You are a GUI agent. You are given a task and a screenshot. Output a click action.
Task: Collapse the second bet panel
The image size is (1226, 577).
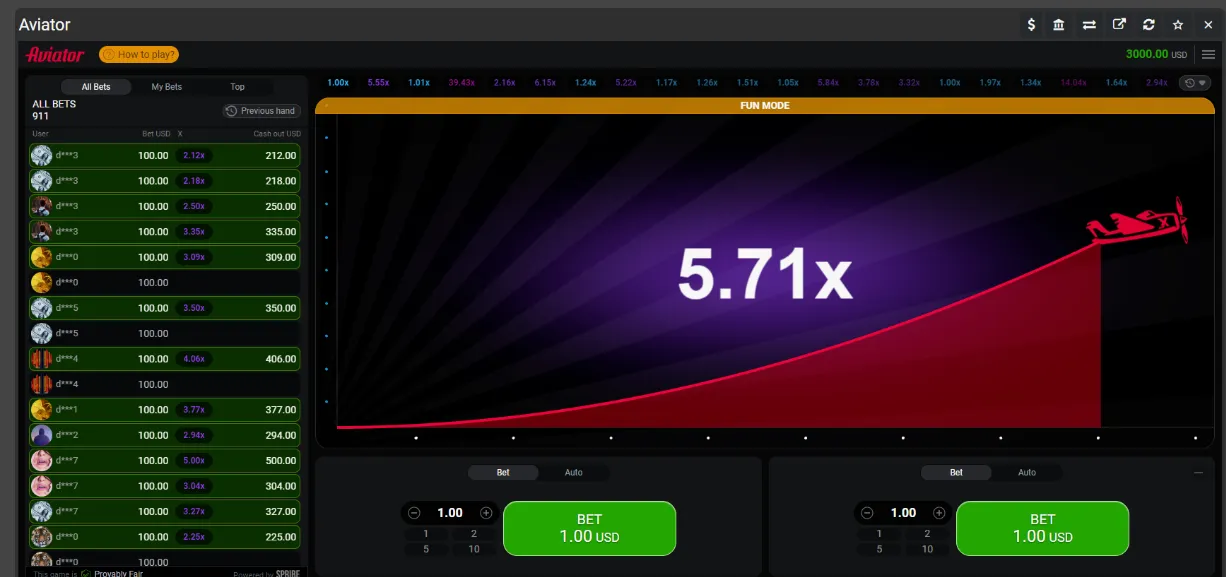1198,473
